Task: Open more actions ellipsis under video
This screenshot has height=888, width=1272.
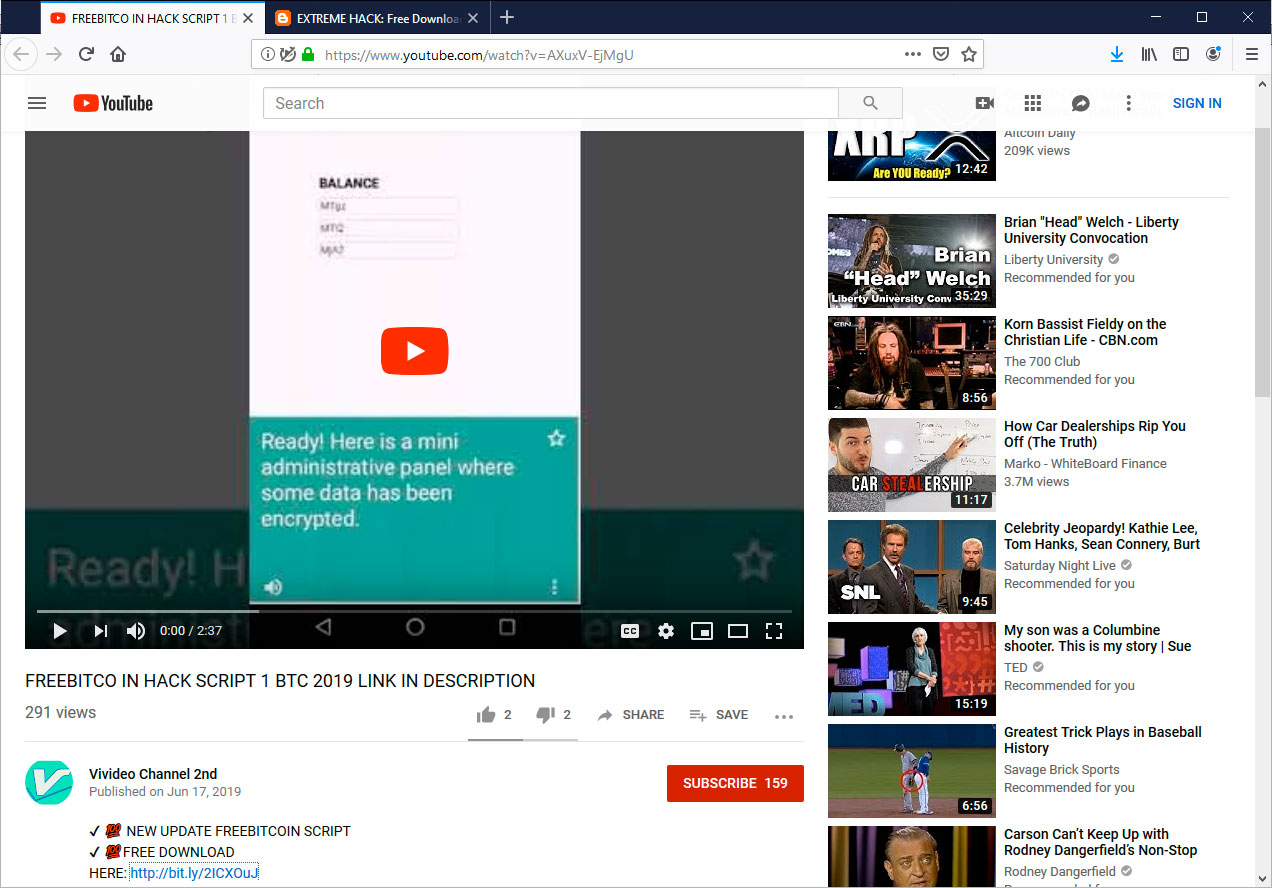Action: [784, 716]
